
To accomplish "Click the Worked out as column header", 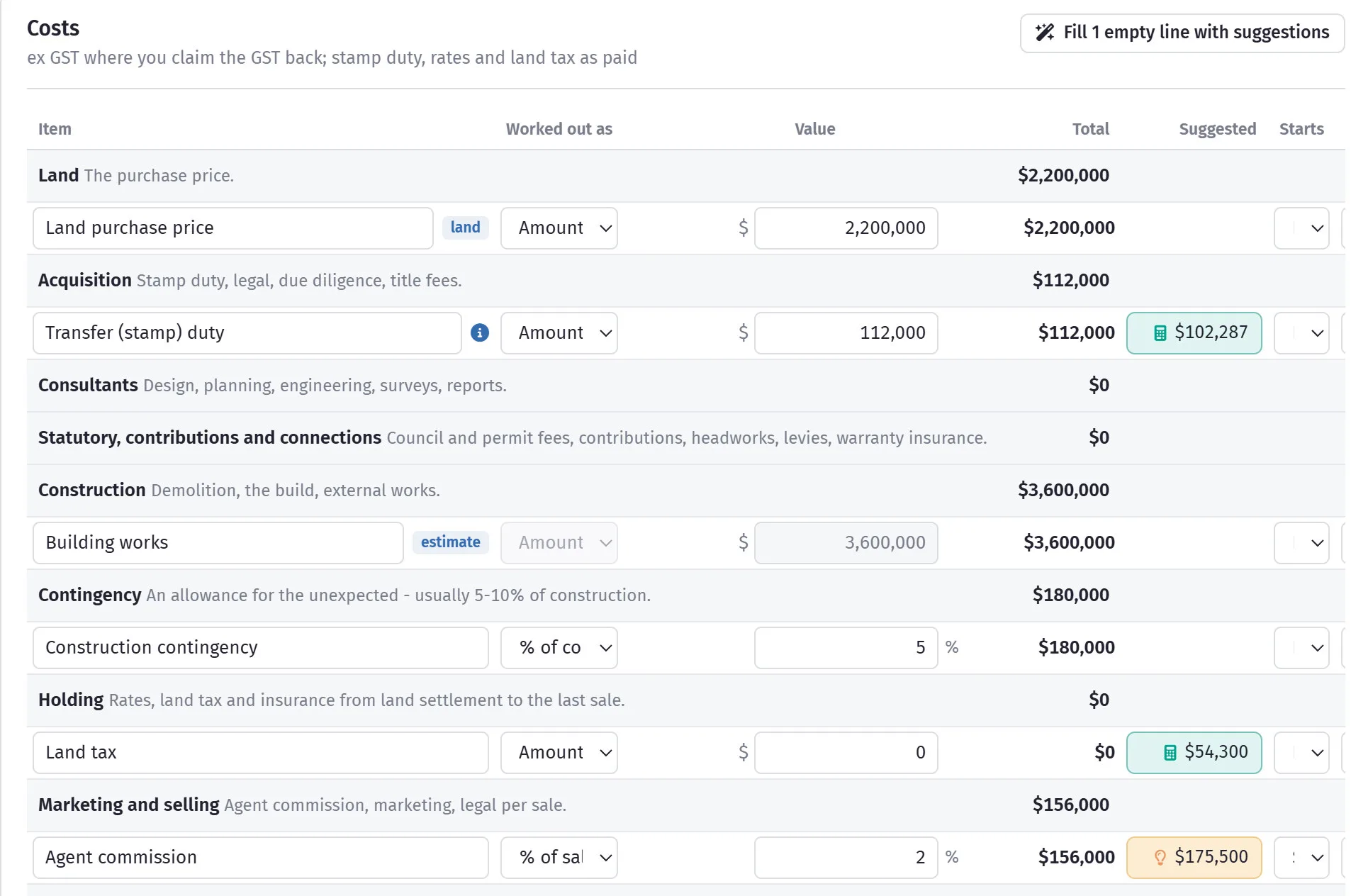I will [559, 129].
